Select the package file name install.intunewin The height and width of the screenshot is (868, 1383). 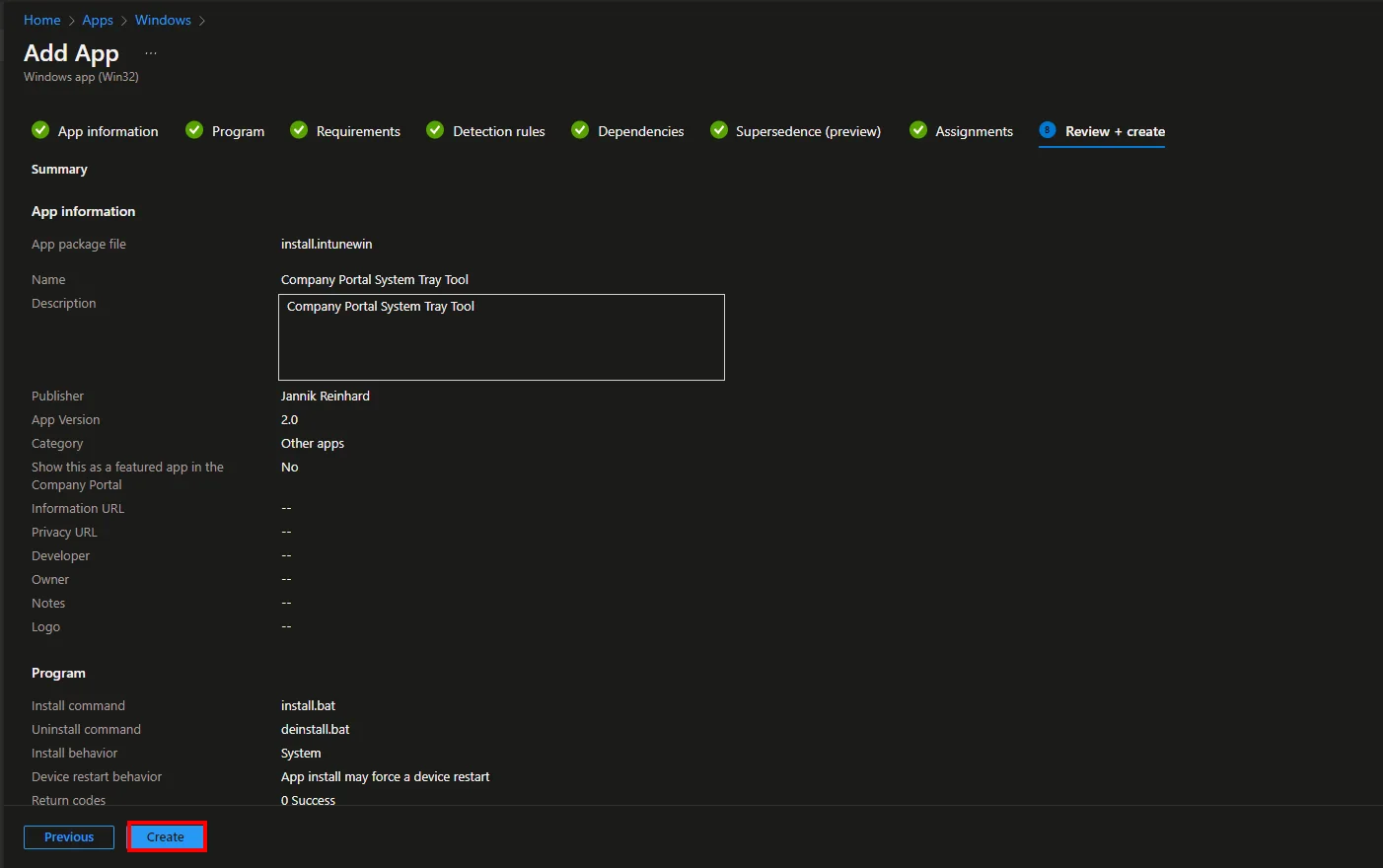327,245
